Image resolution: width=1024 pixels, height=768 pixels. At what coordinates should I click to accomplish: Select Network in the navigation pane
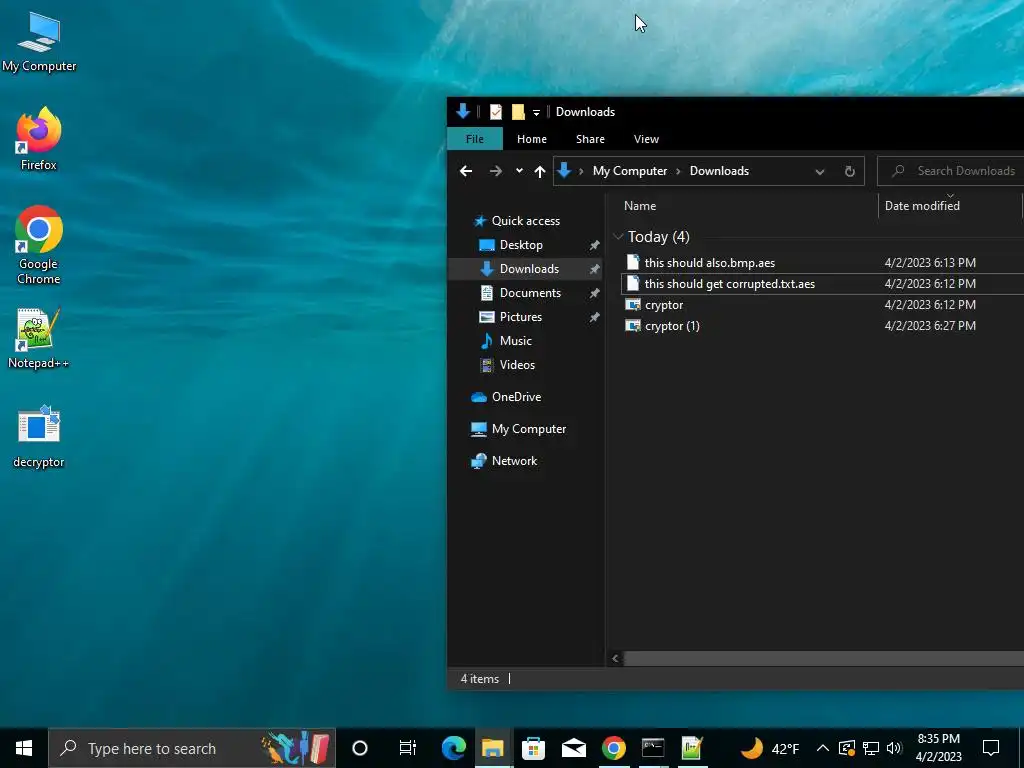[x=514, y=461]
